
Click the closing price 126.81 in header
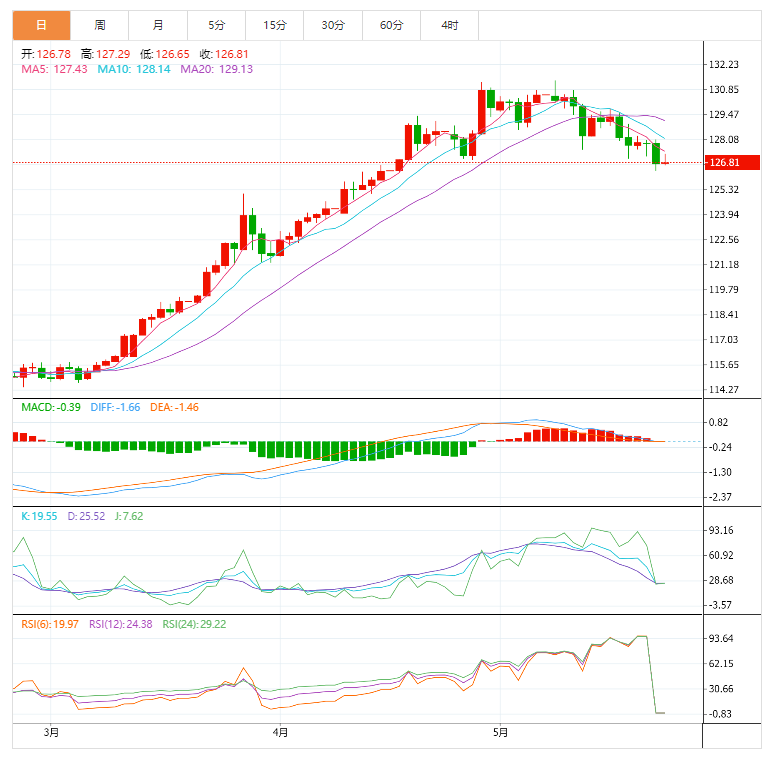(x=232, y=54)
